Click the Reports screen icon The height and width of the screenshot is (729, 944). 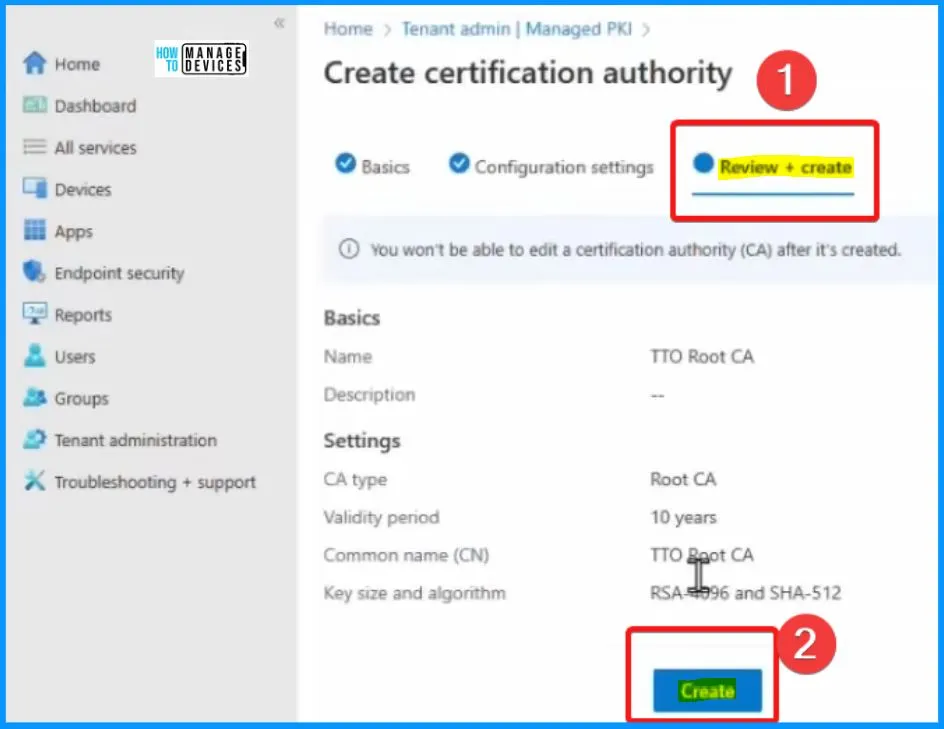34,314
